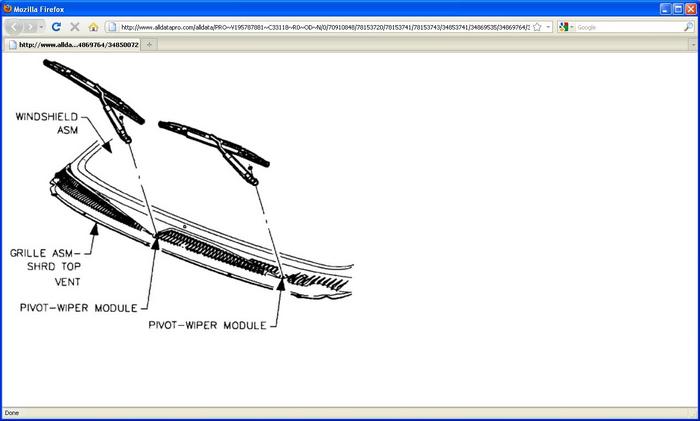Close the Firefox window

click(690, 8)
